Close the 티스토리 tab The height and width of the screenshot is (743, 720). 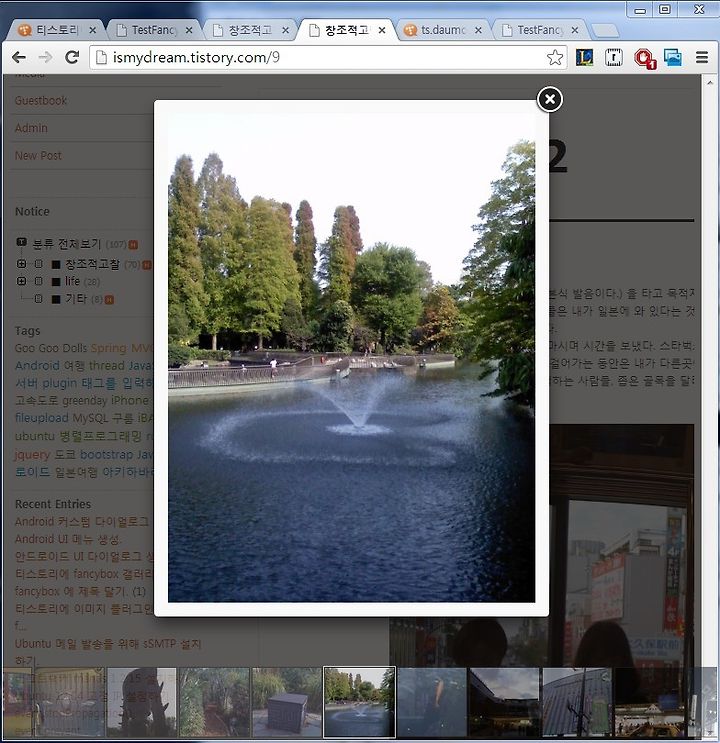(x=93, y=30)
